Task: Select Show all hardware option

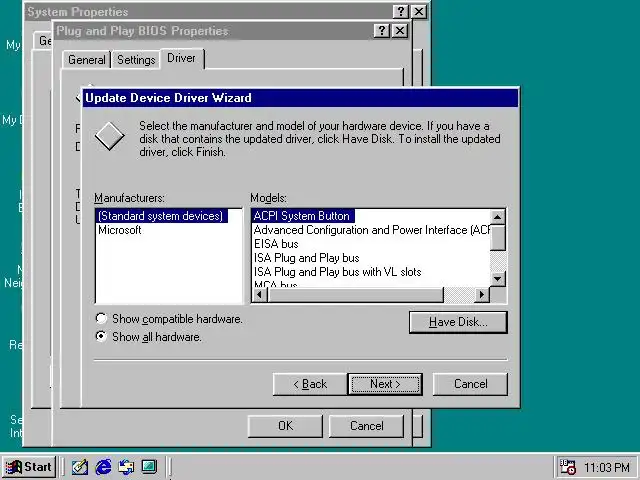Action: (148, 337)
